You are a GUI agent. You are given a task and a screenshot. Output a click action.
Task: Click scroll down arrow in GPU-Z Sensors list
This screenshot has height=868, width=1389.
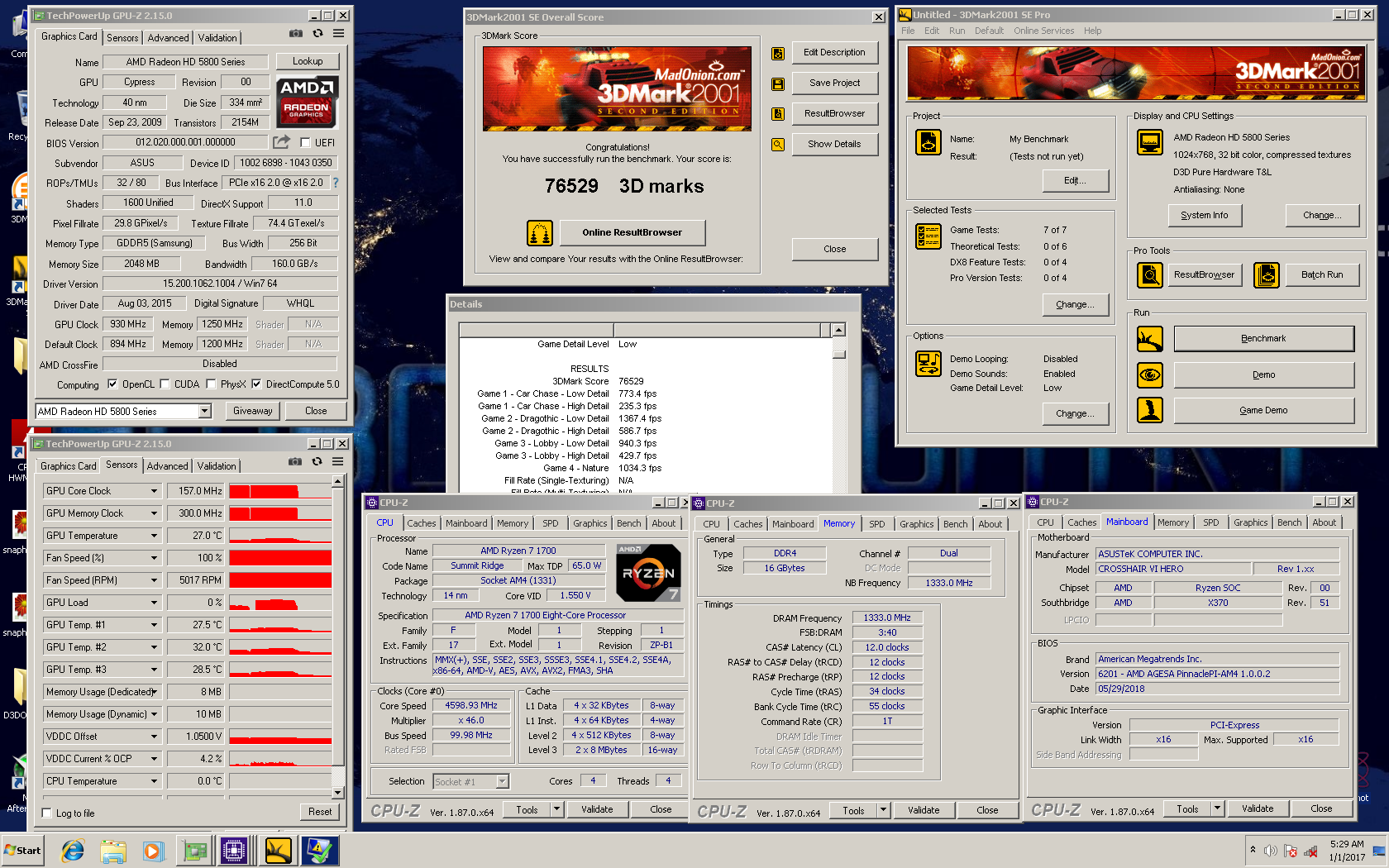click(337, 793)
